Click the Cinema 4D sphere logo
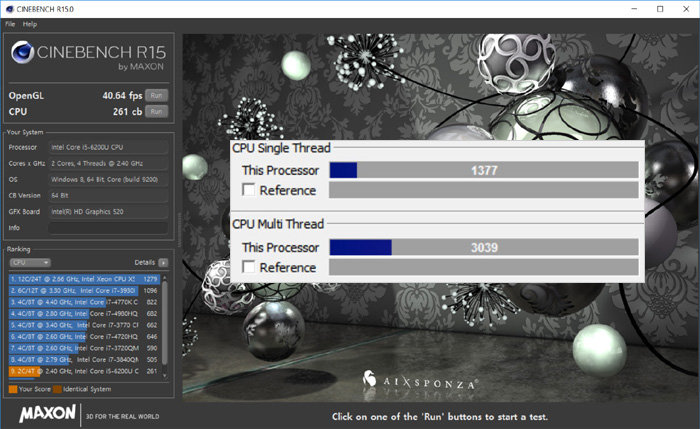The height and width of the screenshot is (429, 700). (22, 52)
